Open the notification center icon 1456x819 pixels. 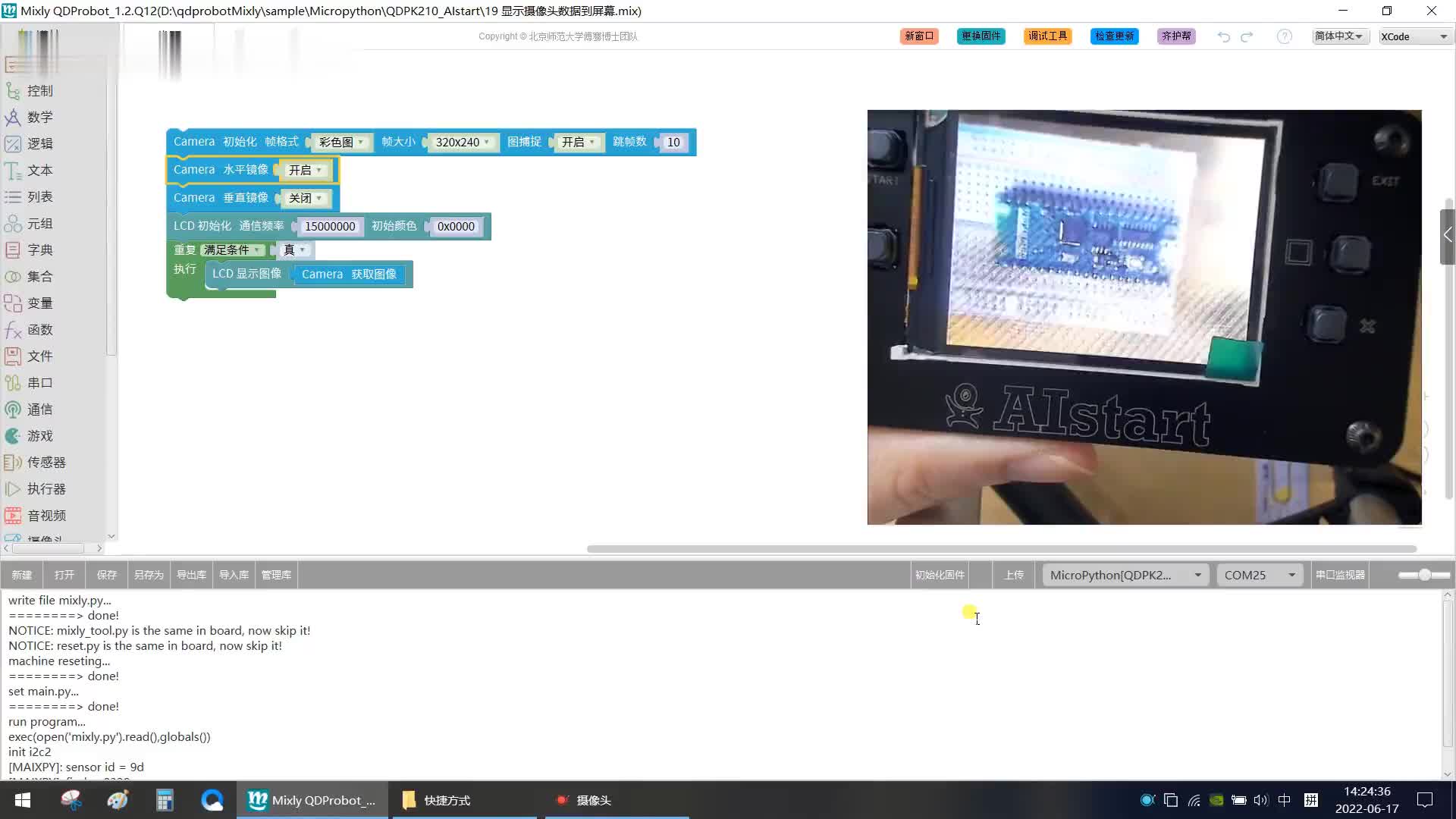coord(1425,800)
